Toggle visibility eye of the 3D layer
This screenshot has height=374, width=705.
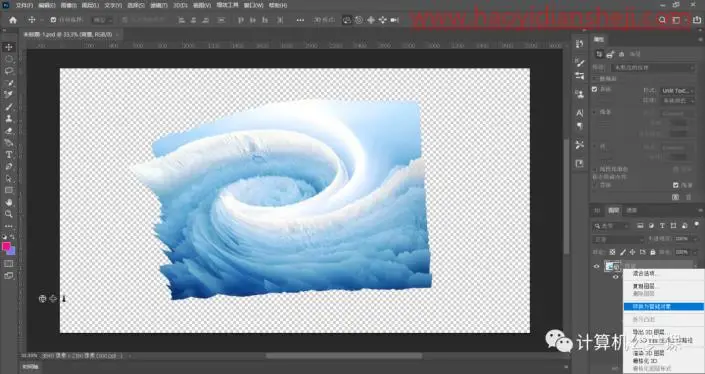pyautogui.click(x=596, y=266)
